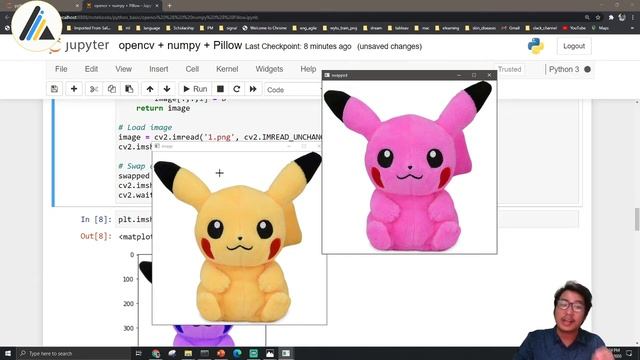Viewport: 640px width, 360px height.
Task: Open the cell type Code dropdown
Action: [x=293, y=90]
